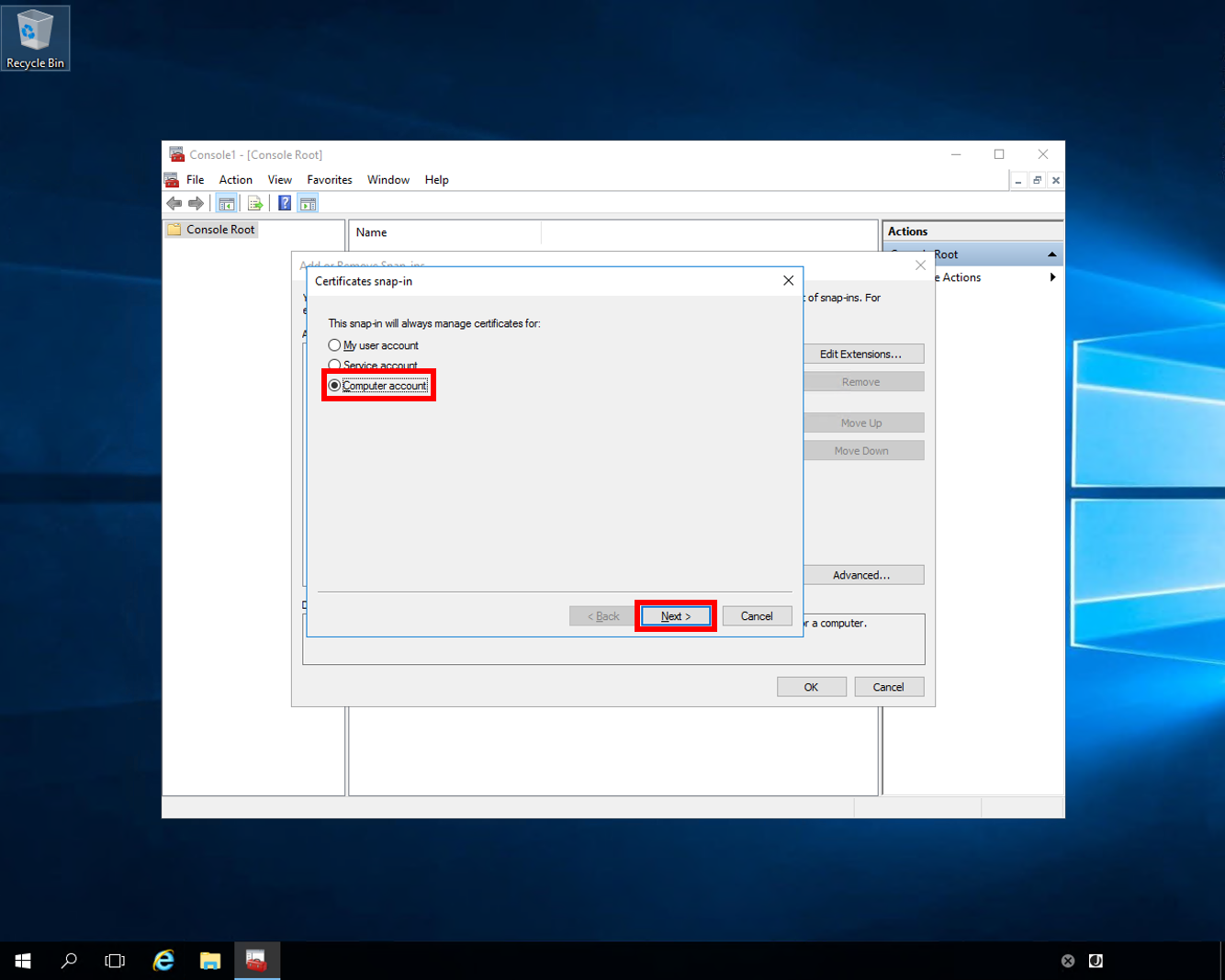Click Next in Certificates snap-in wizard
Viewport: 1225px width, 980px height.
676,616
